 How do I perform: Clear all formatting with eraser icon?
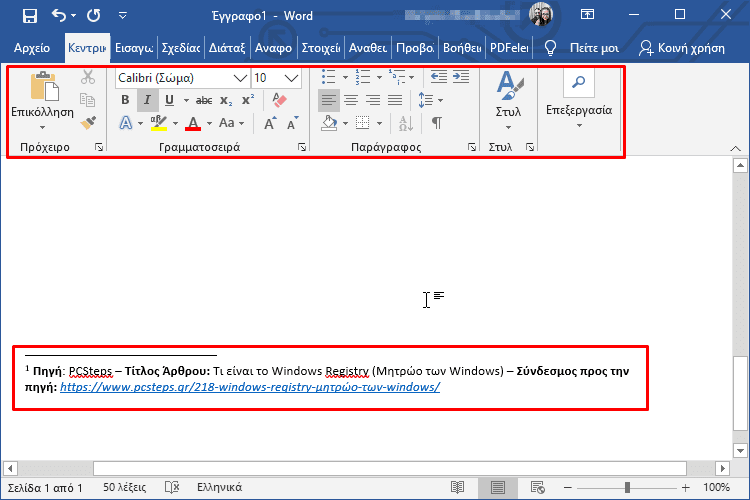(x=279, y=100)
